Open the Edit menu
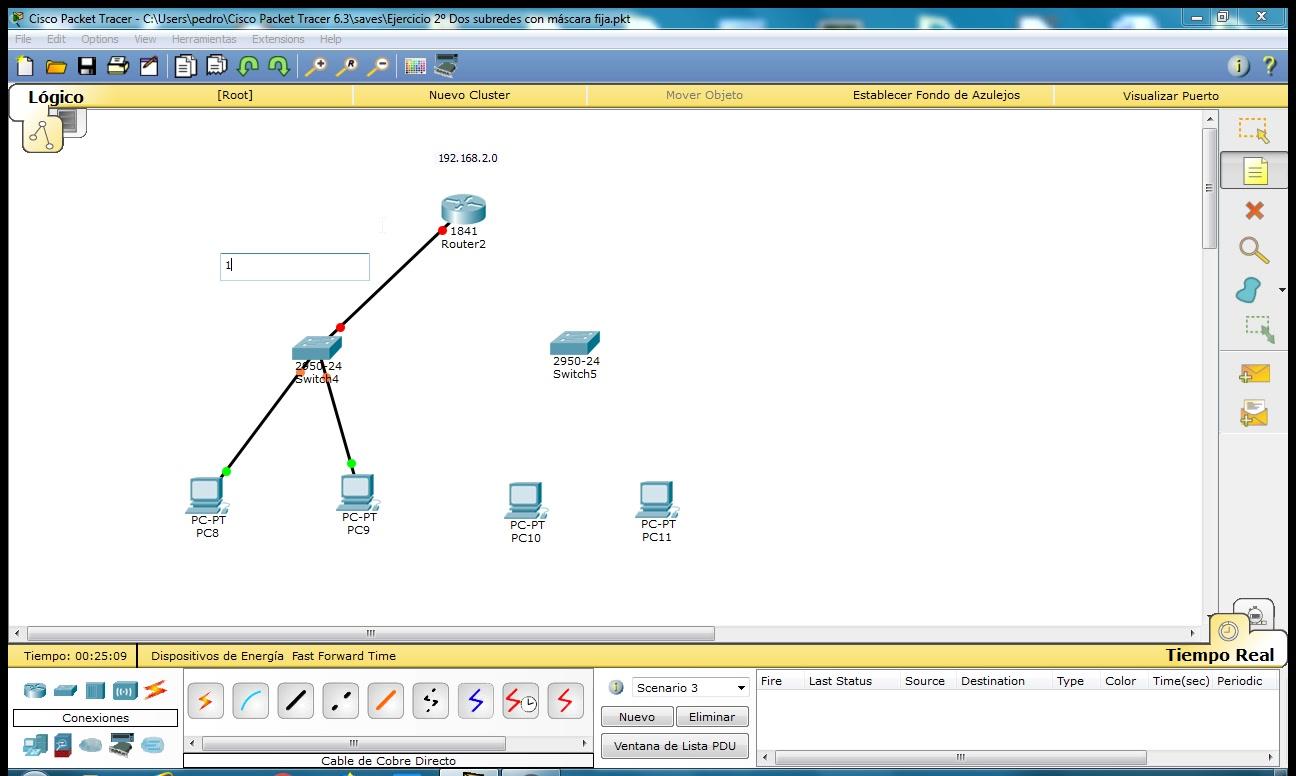This screenshot has width=1296, height=776. coord(56,39)
